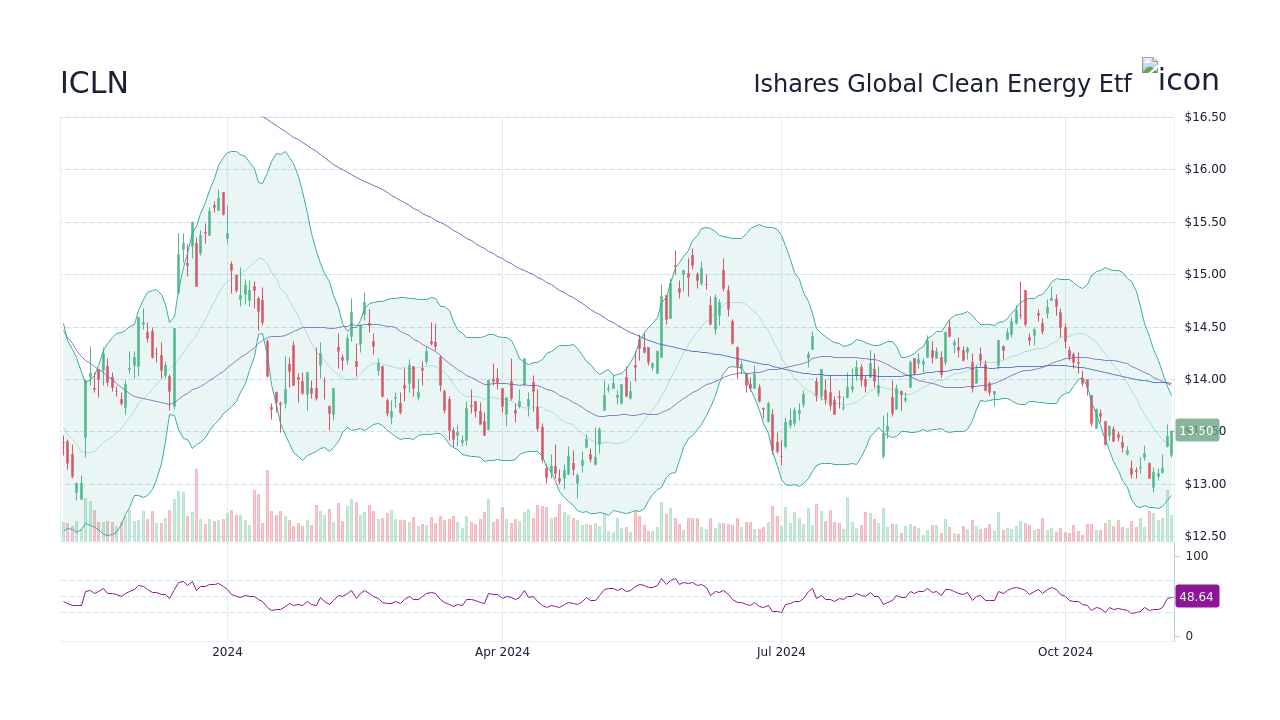The image size is (1280, 720).
Task: Click the $14.50 price axis label
Action: tap(1205, 327)
